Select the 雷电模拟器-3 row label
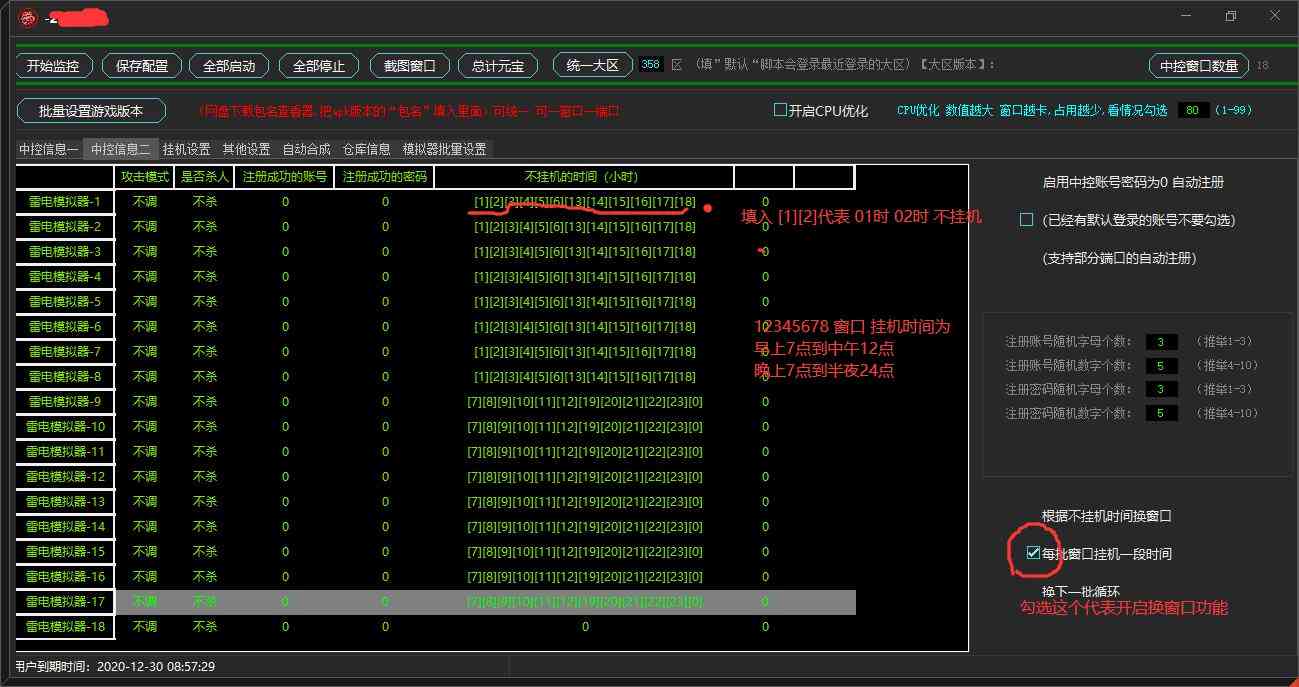Viewport: 1299px width, 687px height. pyautogui.click(x=65, y=252)
